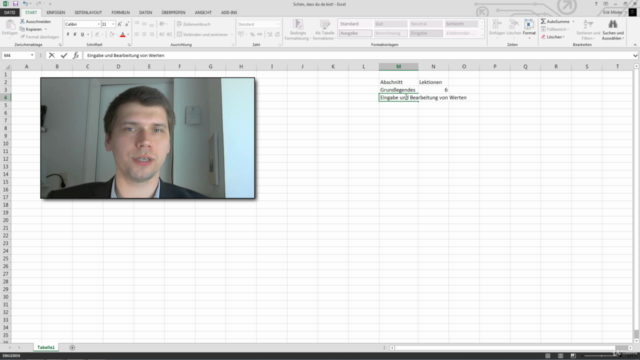Click the red font color A icon
The image size is (640, 360).
coord(122,35)
